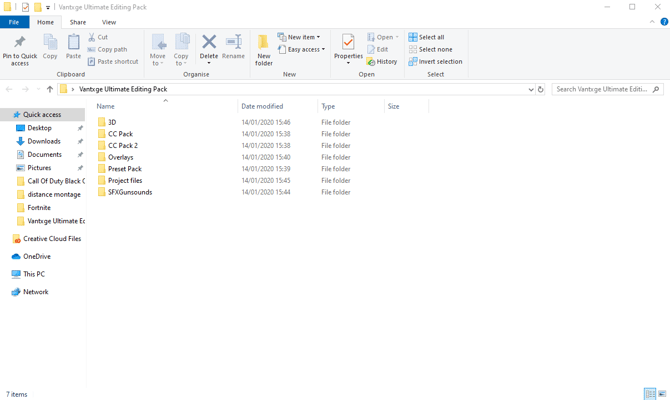Click the Copy ribbon icon

click(50, 42)
